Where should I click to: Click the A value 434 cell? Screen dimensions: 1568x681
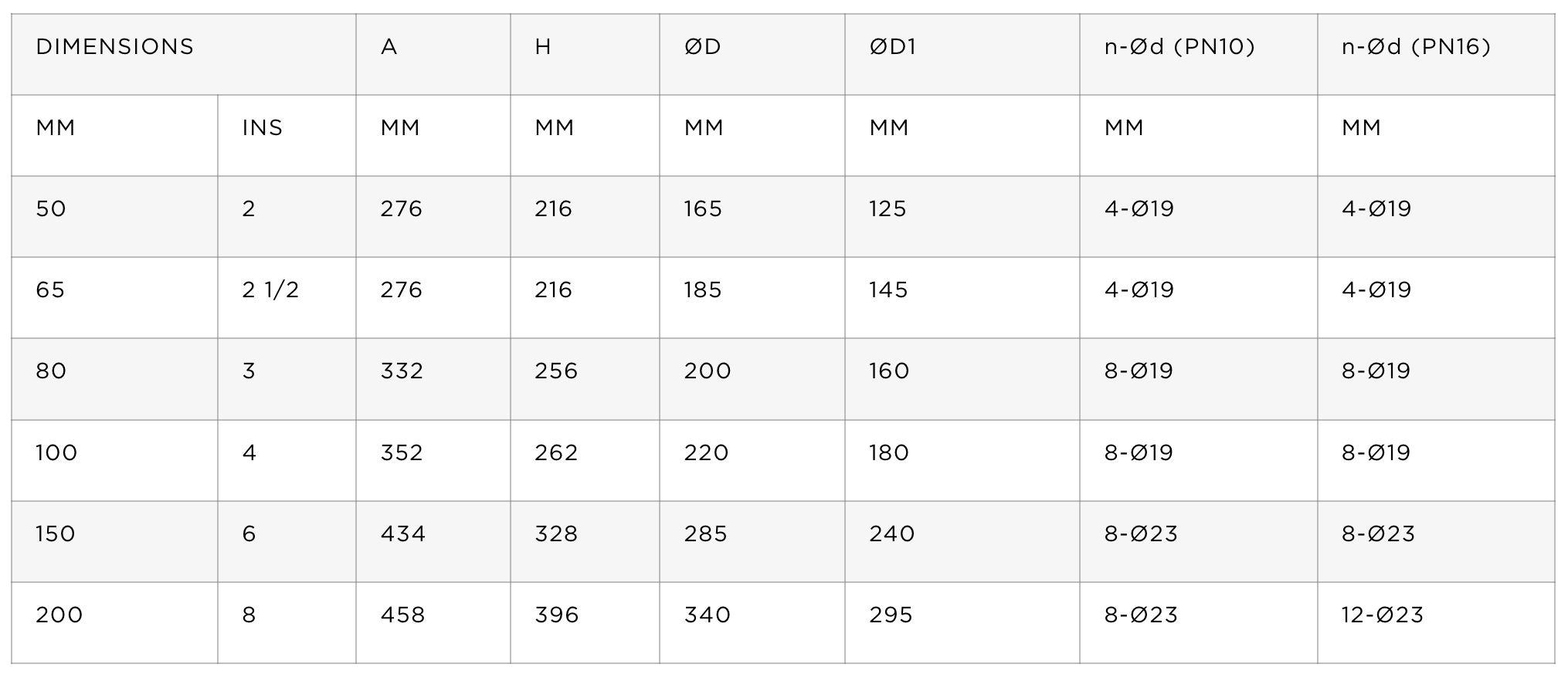433,542
